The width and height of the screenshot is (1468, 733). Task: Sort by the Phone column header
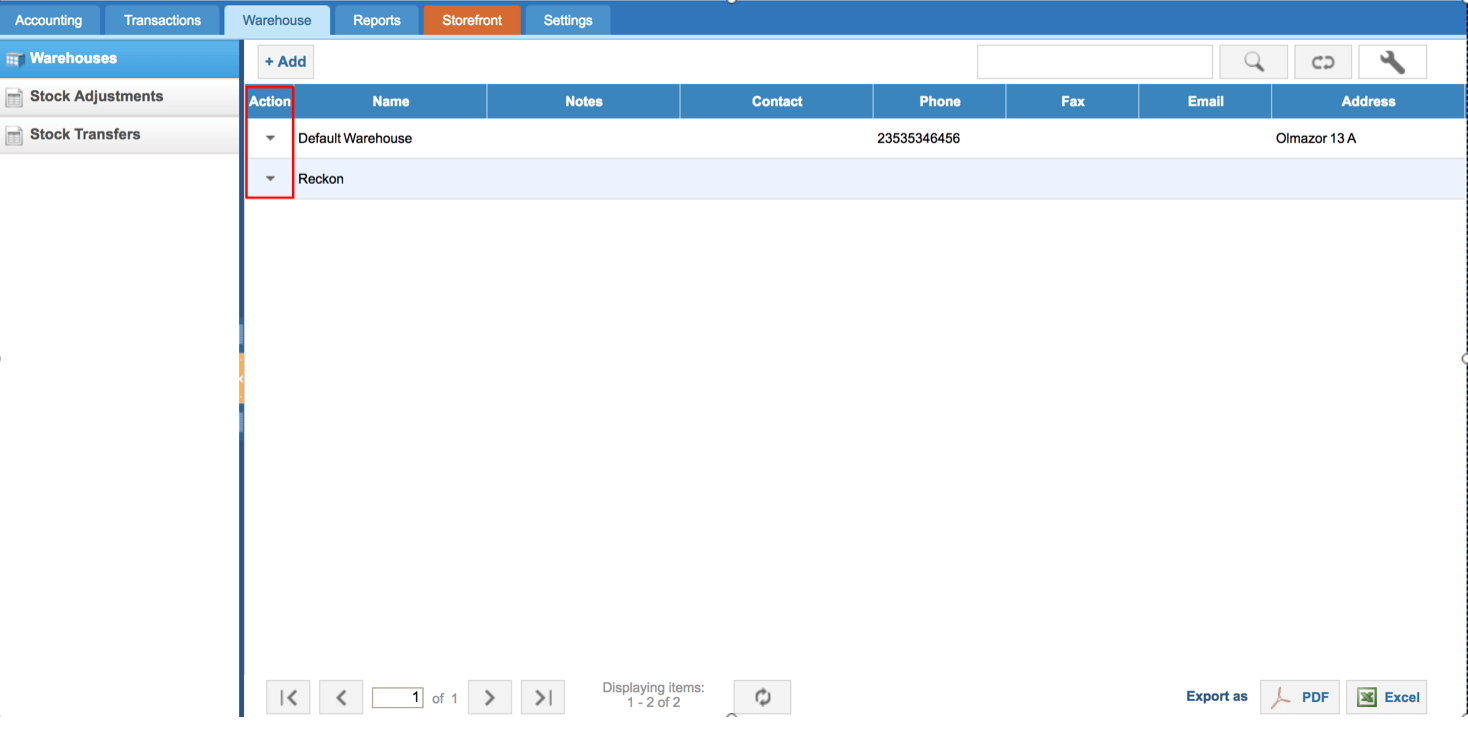[940, 101]
